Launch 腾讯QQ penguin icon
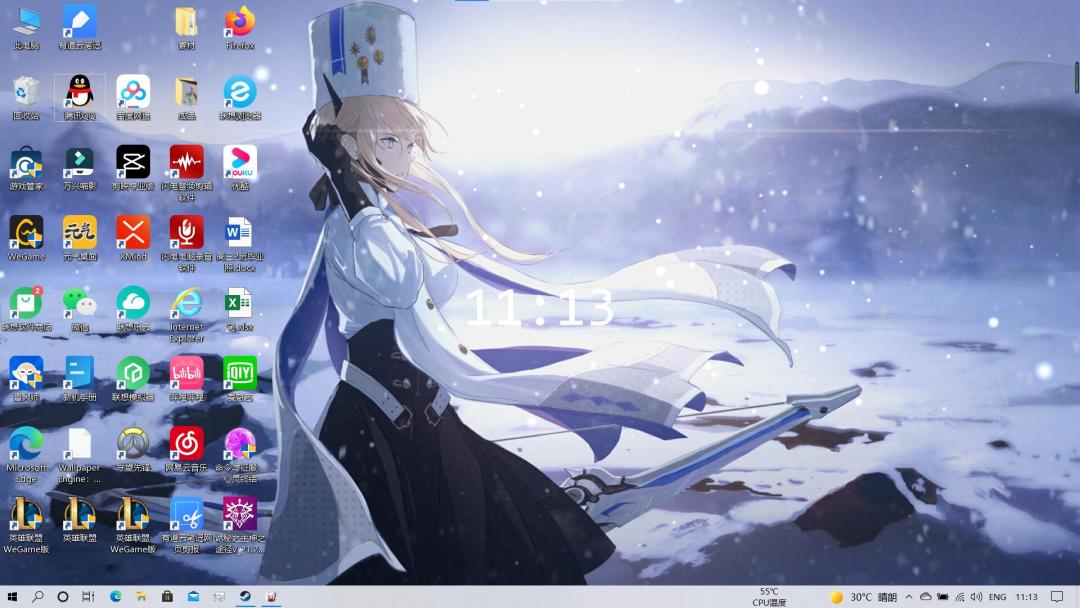 (x=80, y=98)
